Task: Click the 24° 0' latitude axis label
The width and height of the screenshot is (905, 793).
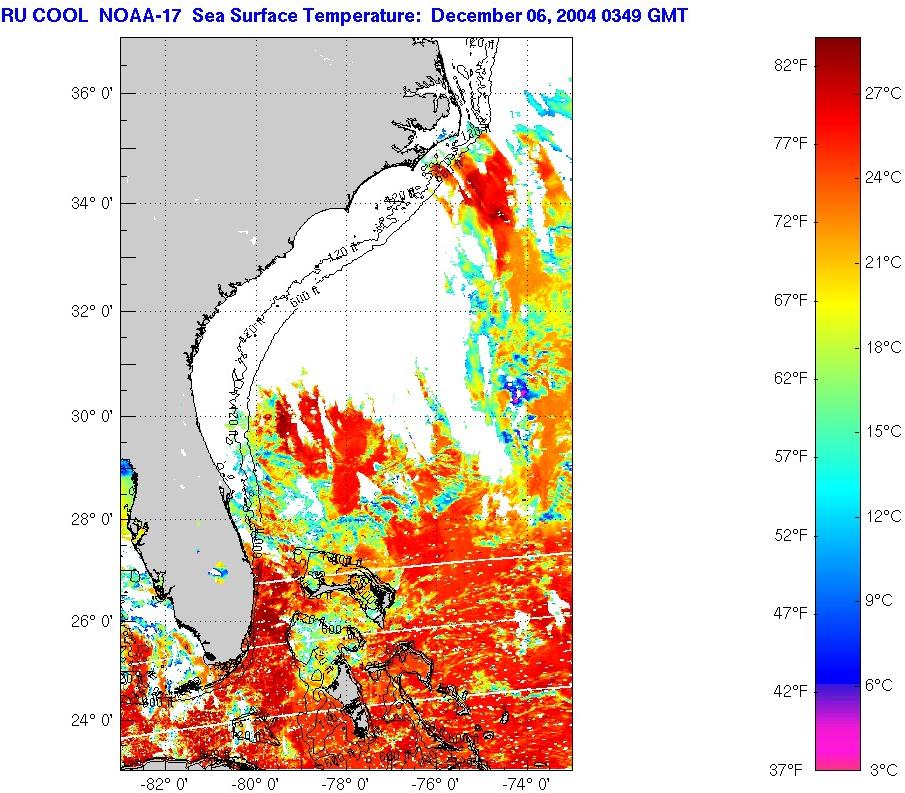Action: [86, 720]
